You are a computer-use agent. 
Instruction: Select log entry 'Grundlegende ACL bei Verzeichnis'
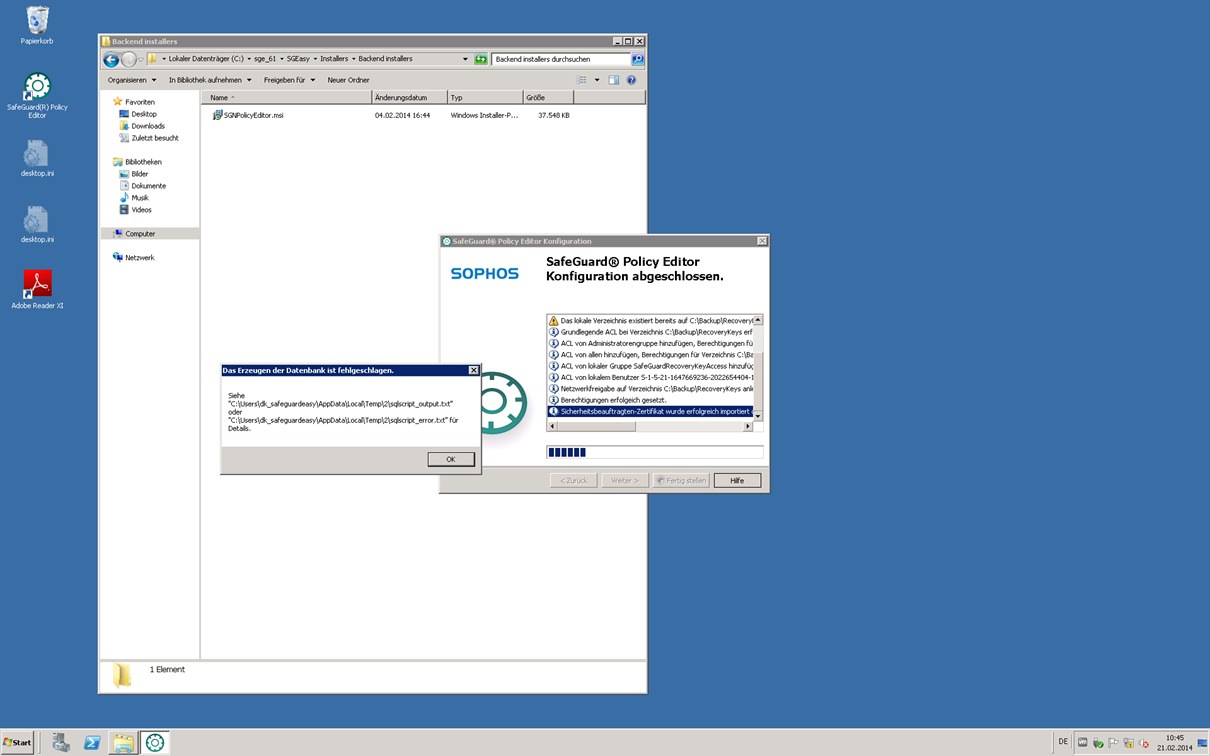pyautogui.click(x=650, y=332)
